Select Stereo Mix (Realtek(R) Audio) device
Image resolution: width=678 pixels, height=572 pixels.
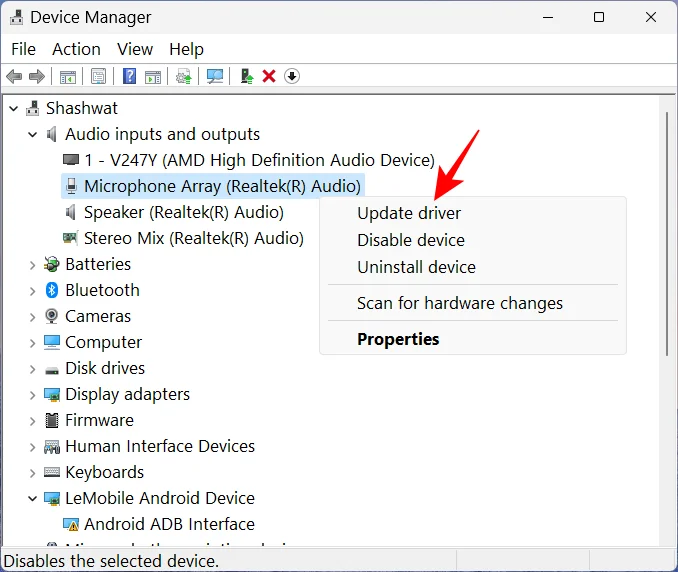pos(194,238)
